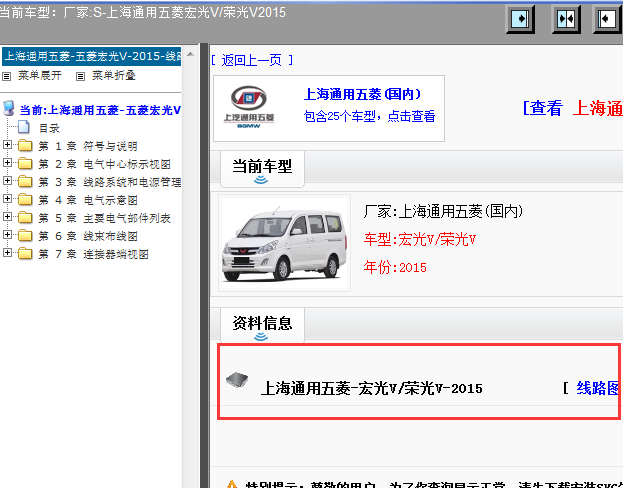Click text 厂家:上海通用五菱(国内)
Viewport: 623px width, 488px height.
pos(443,211)
